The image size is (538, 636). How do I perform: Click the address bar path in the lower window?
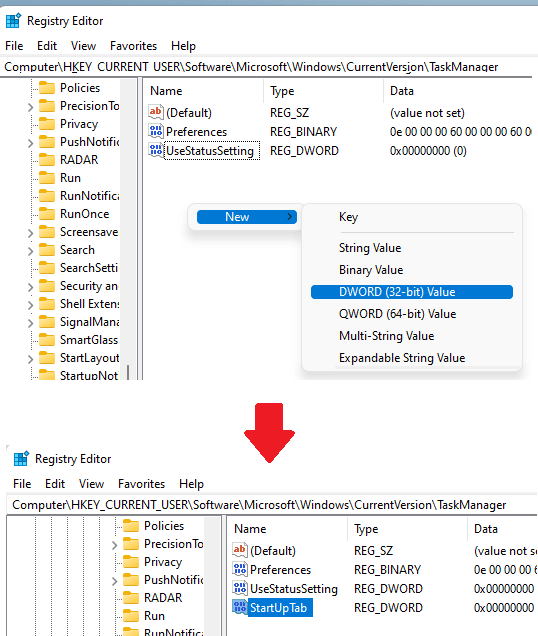[259, 505]
